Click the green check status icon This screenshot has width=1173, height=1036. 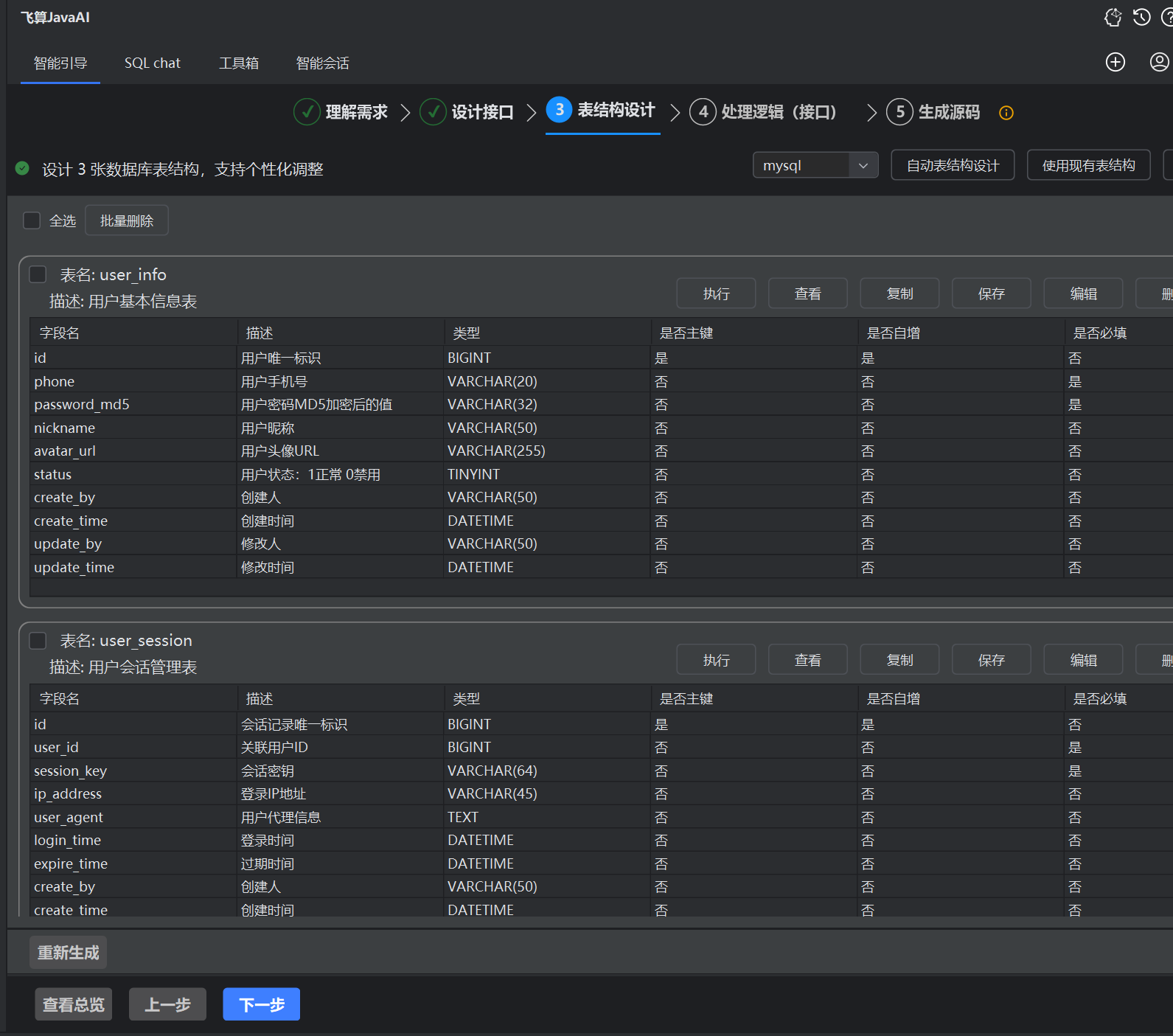coord(23,169)
